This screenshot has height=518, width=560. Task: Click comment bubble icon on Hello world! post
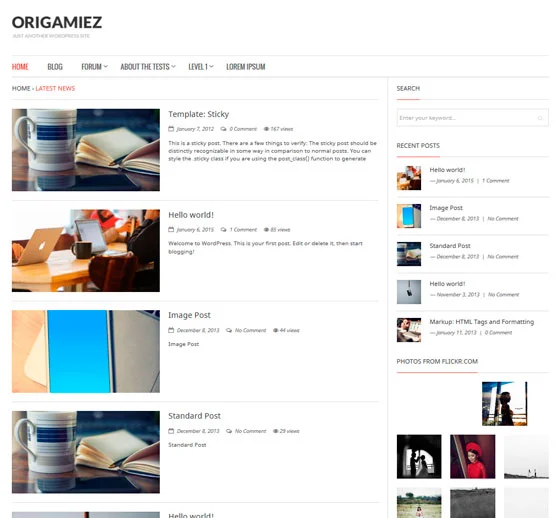tap(224, 230)
